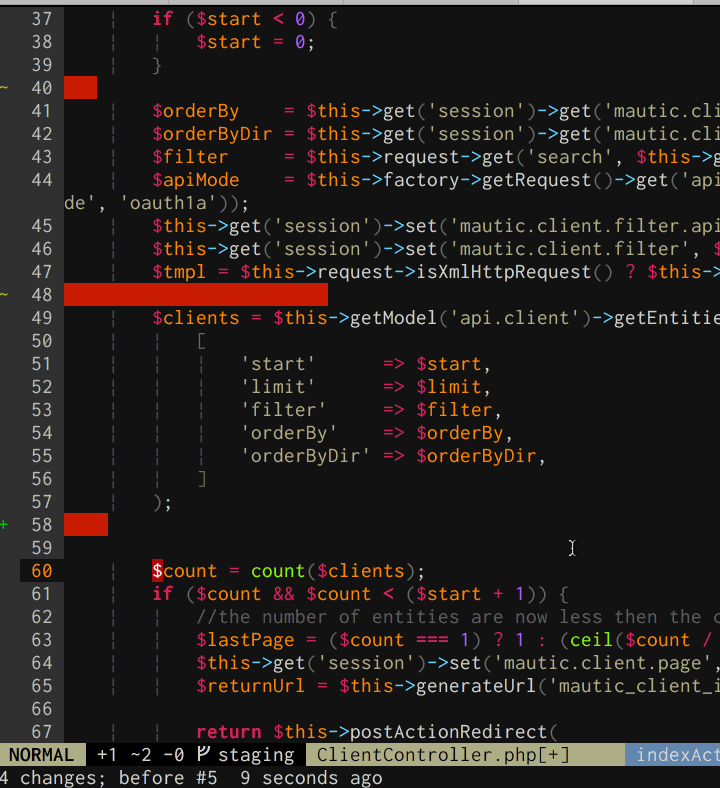This screenshot has height=788, width=720.
Task: Click $returnUrl variable on line 65
Action: (x=251, y=686)
